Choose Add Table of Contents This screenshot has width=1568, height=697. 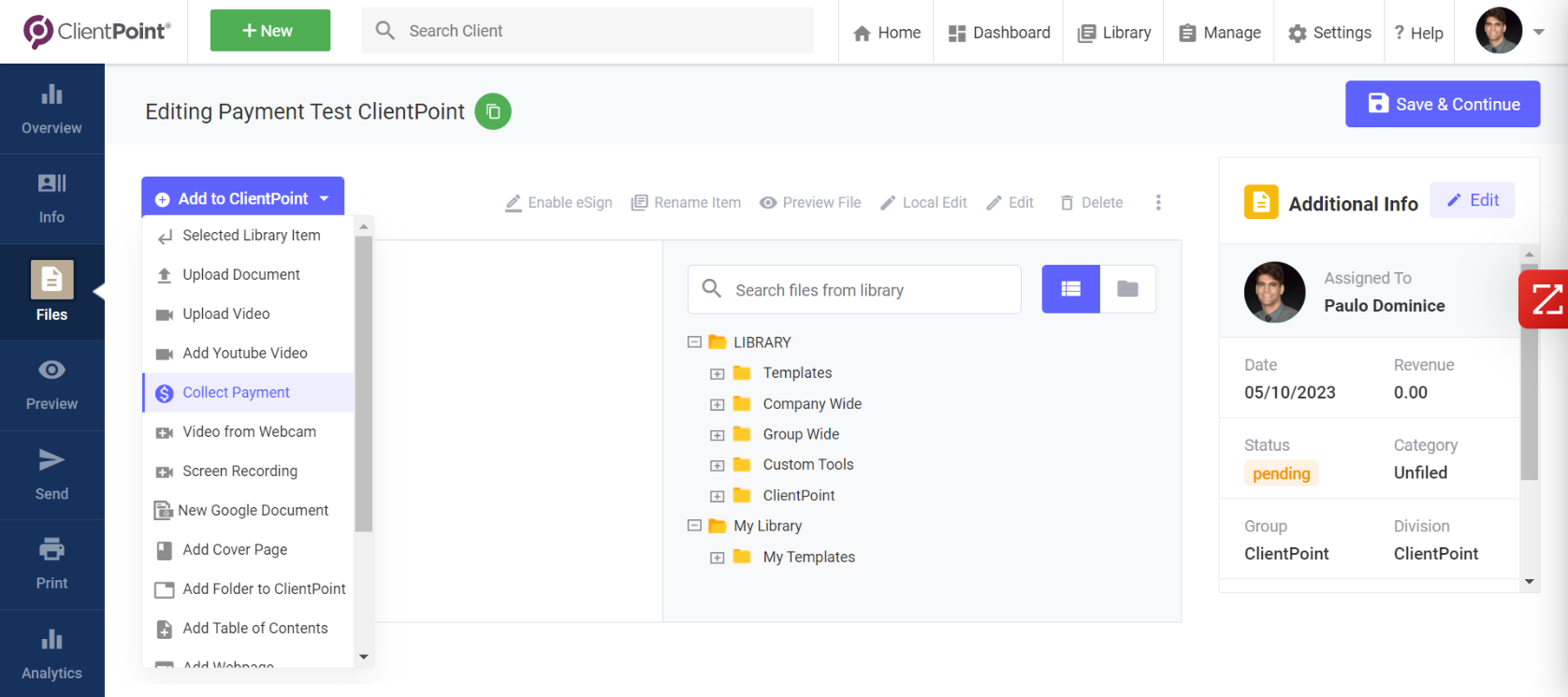pyautogui.click(x=248, y=629)
